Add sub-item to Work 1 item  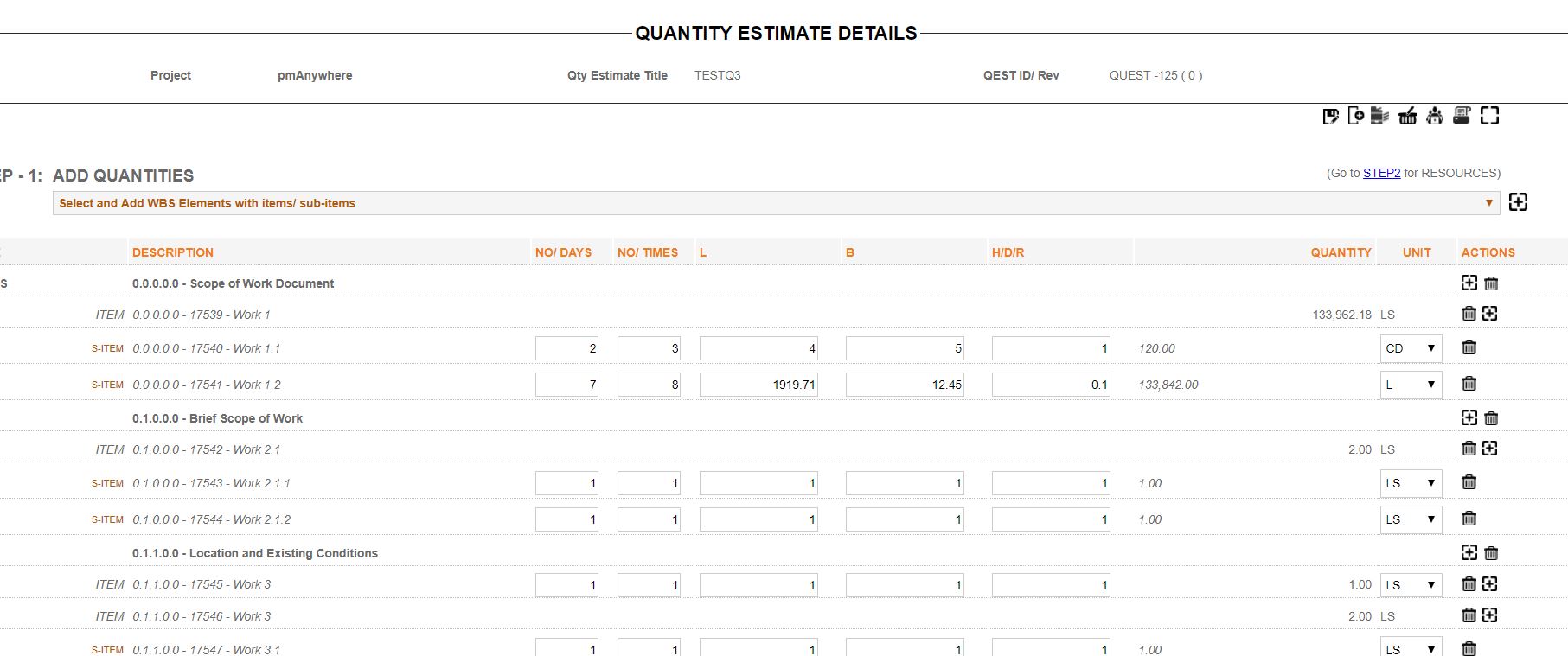pyautogui.click(x=1489, y=314)
